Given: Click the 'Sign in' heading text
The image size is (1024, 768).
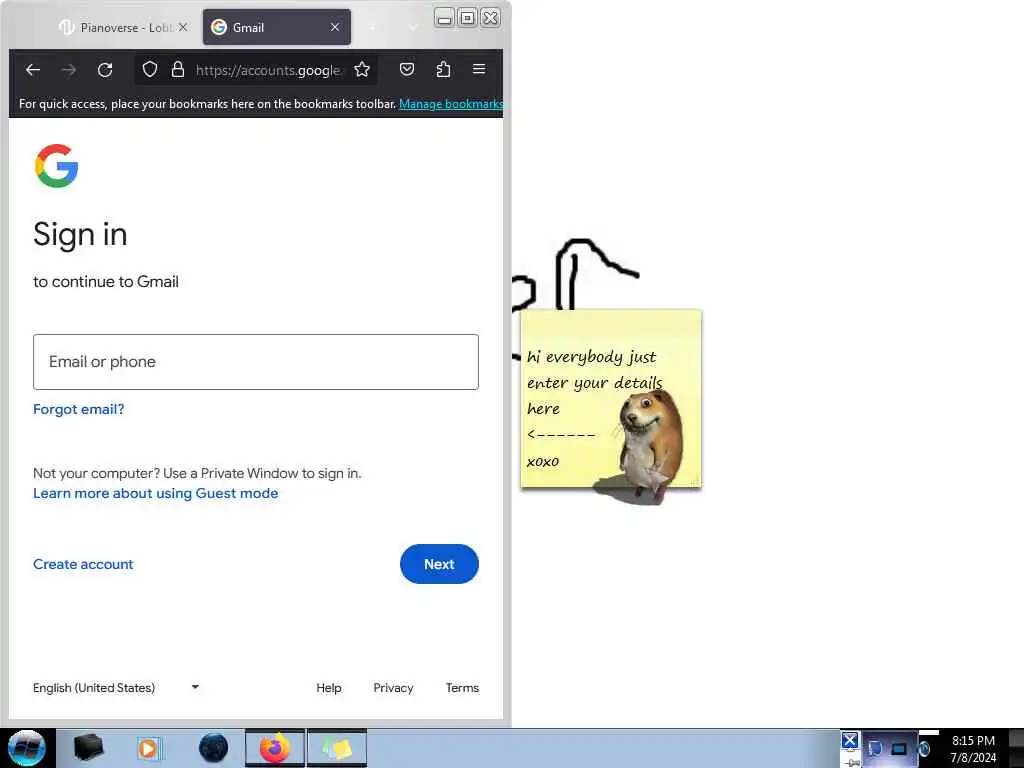Looking at the screenshot, I should coord(80,234).
